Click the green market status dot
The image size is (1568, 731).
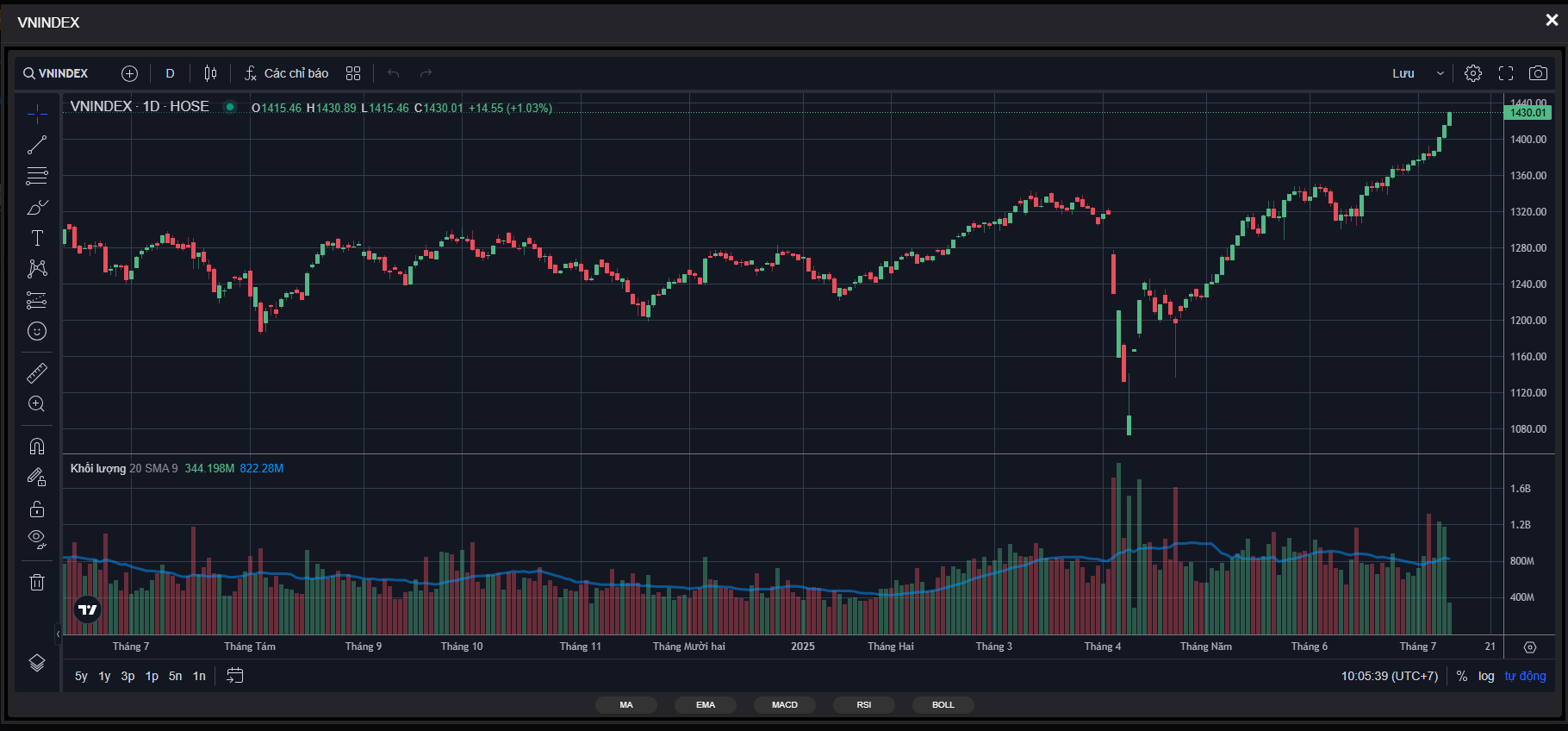pos(230,107)
